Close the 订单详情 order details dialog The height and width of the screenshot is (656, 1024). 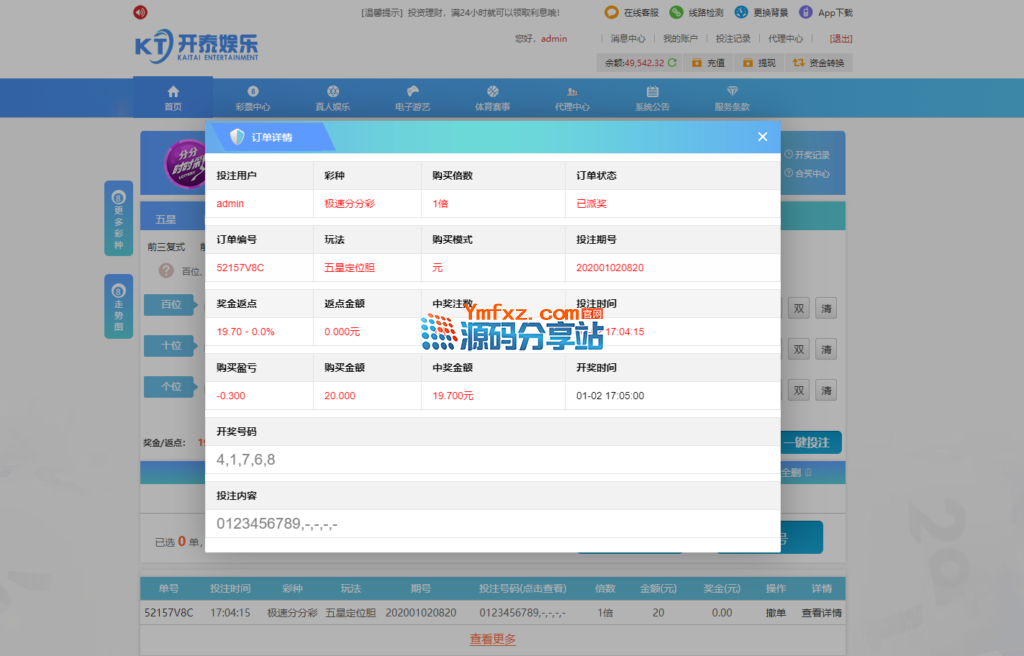(763, 137)
